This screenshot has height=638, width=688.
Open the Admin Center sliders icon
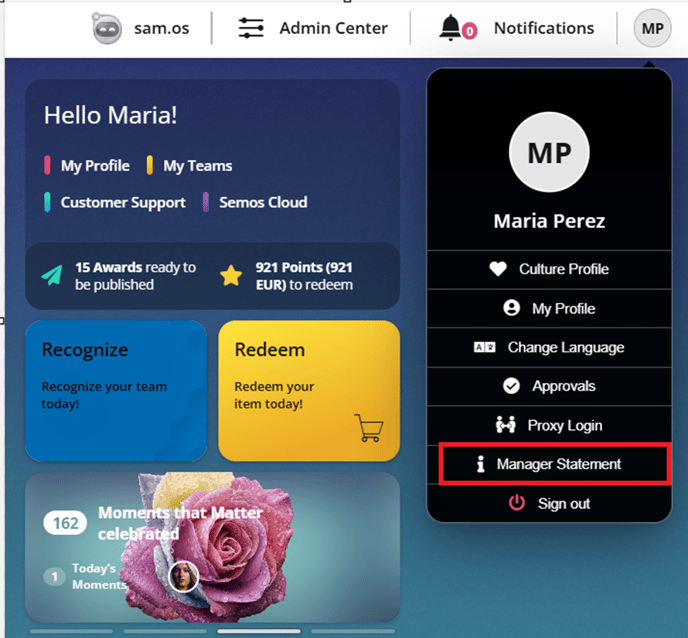point(251,28)
